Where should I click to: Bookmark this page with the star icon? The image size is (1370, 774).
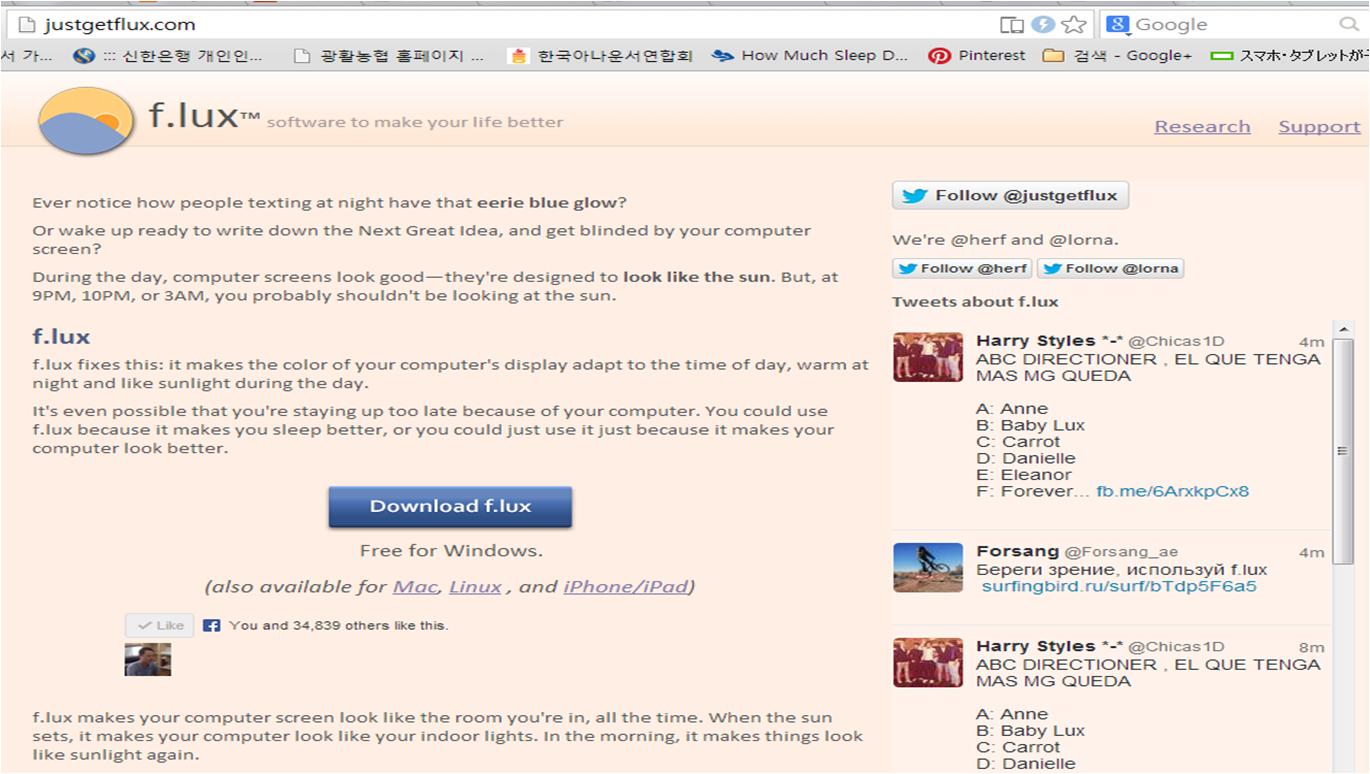[1074, 25]
